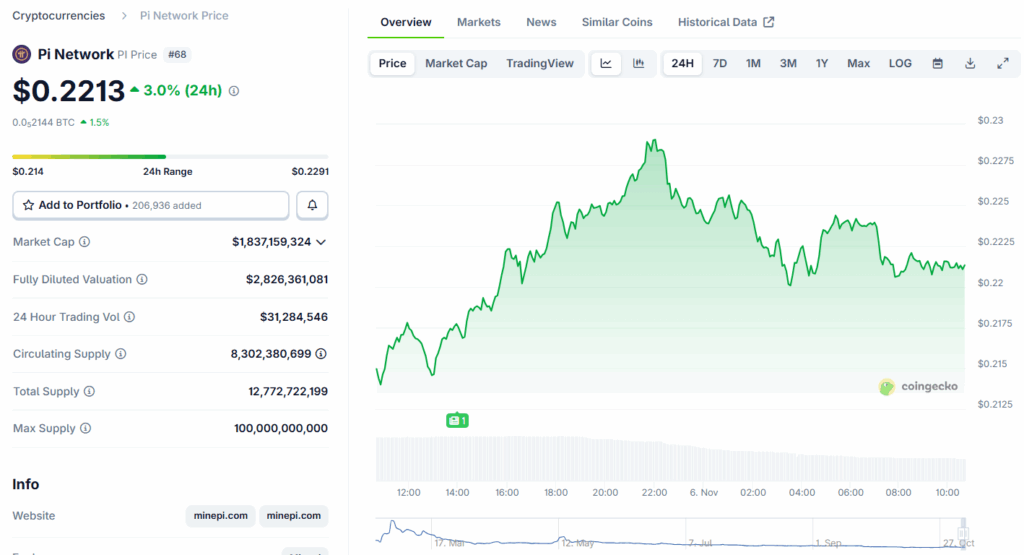Switch to candlestick chart view icon
This screenshot has height=555, width=1024.
[639, 63]
